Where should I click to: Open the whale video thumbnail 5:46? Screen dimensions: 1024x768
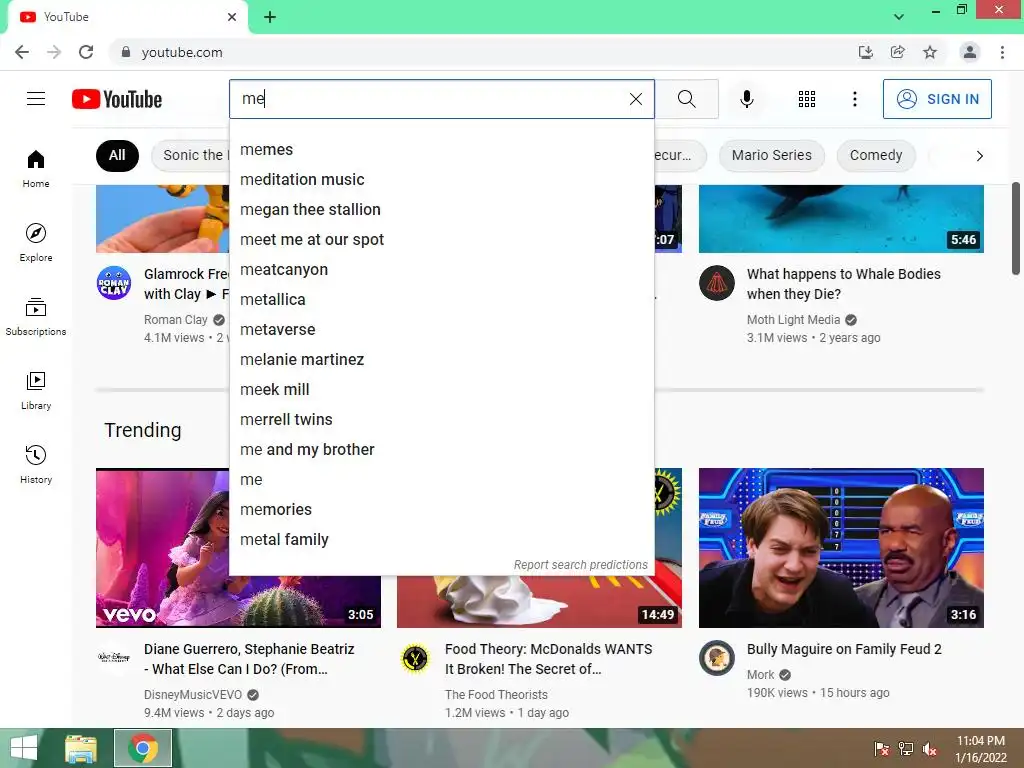tap(841, 219)
